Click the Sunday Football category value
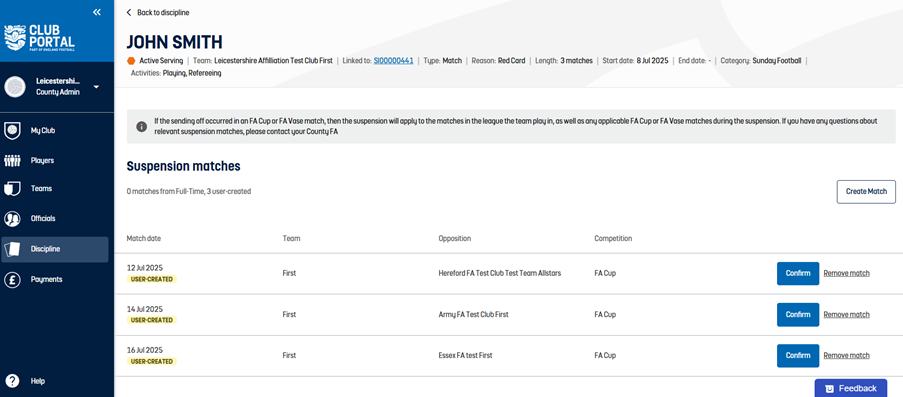The width and height of the screenshot is (903, 397). click(776, 61)
